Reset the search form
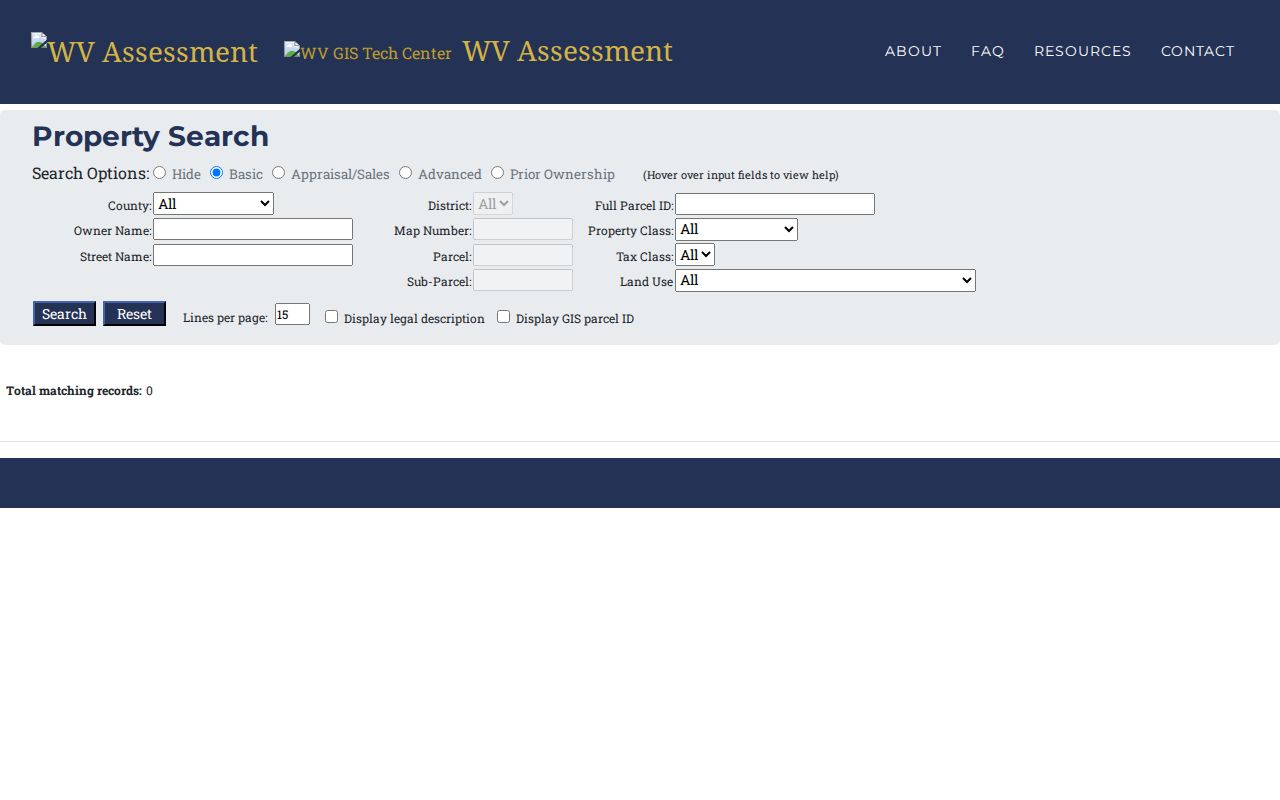 [x=134, y=314]
